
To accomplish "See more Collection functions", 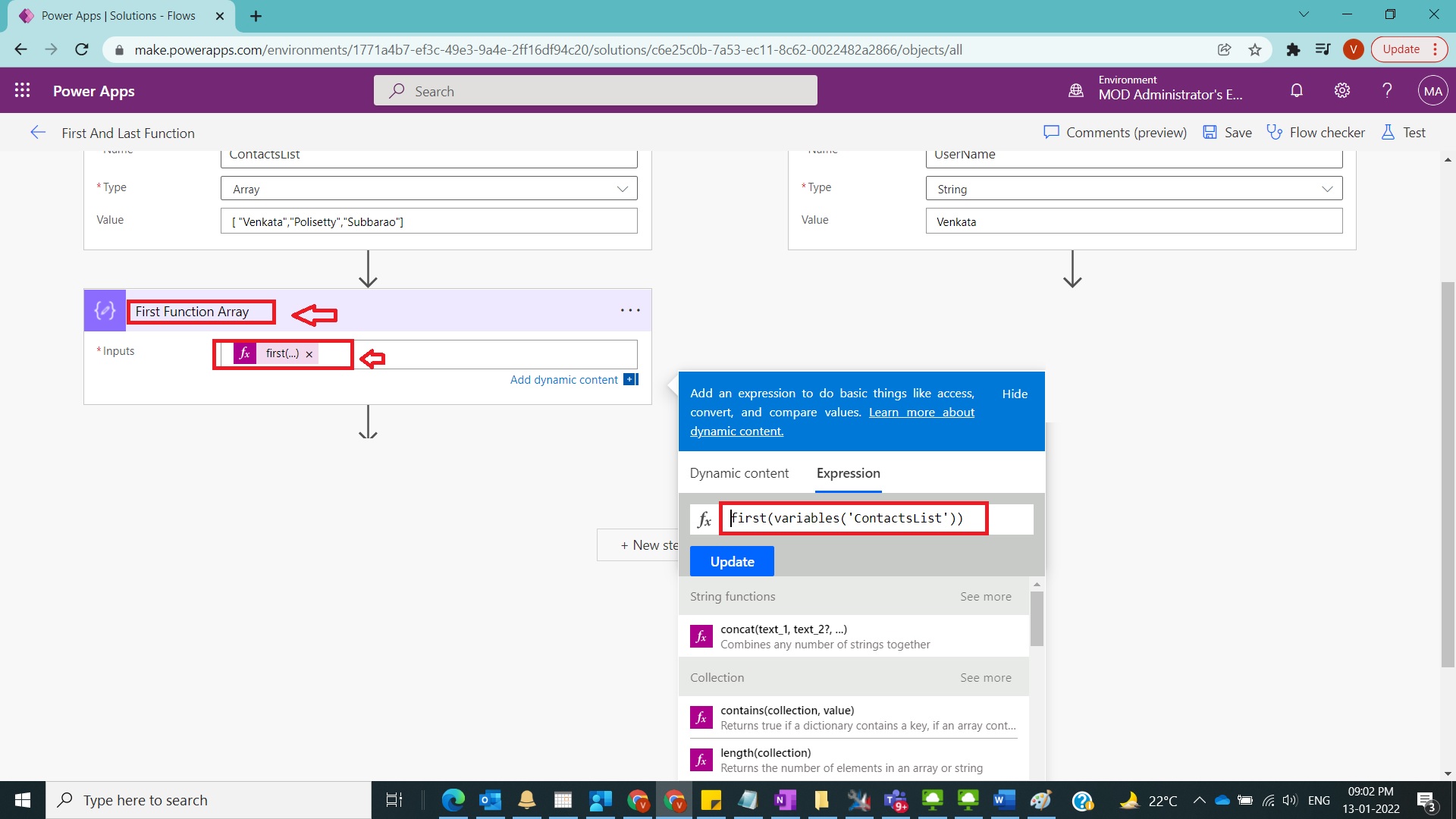I will coord(985,678).
